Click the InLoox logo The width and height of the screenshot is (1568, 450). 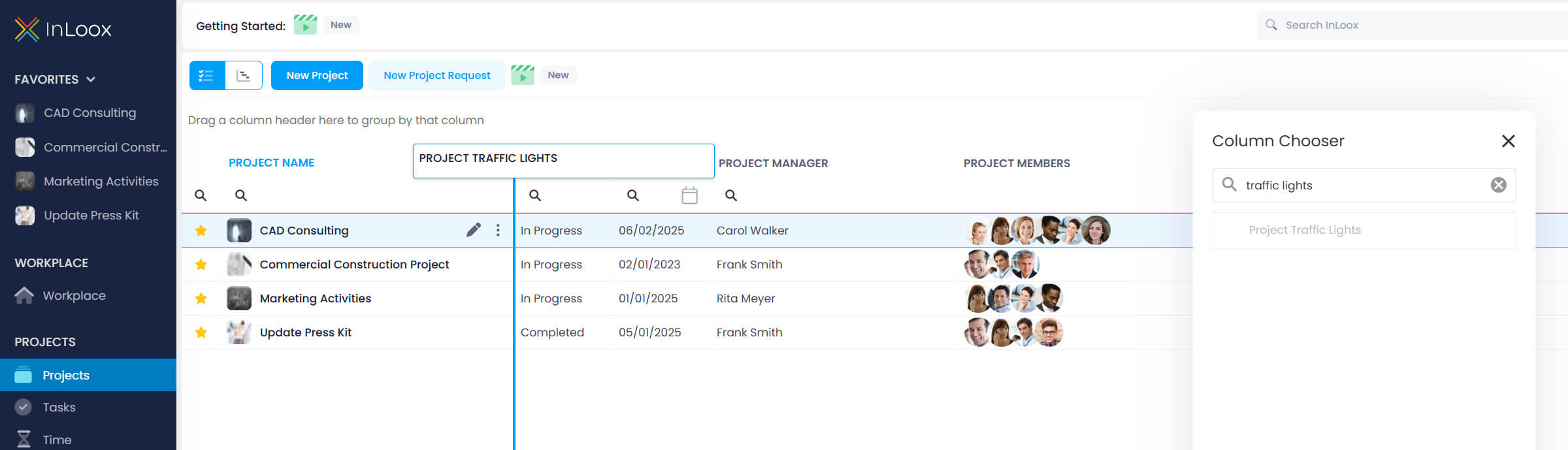click(x=63, y=29)
